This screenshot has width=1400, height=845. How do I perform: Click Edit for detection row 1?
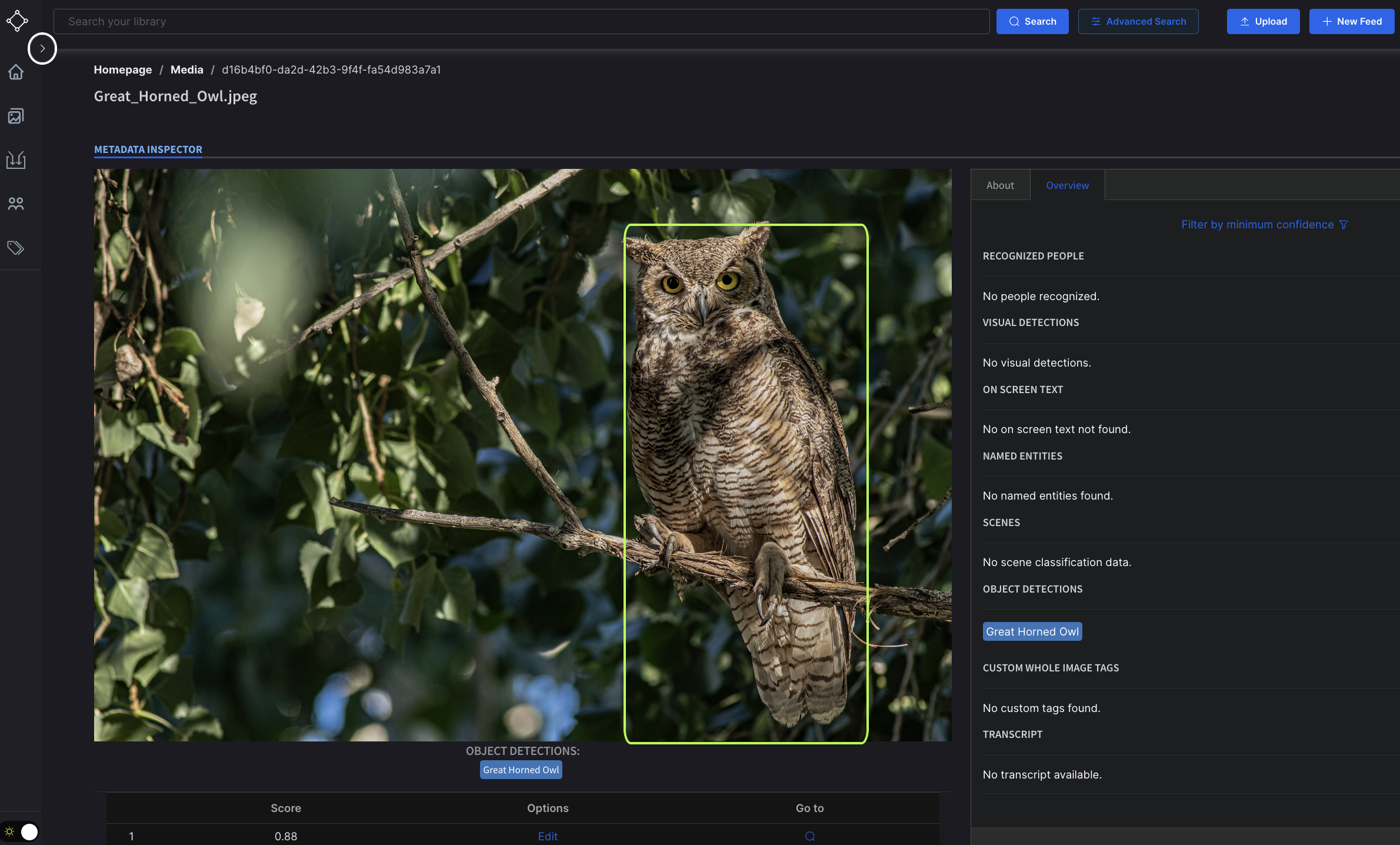pyautogui.click(x=548, y=836)
